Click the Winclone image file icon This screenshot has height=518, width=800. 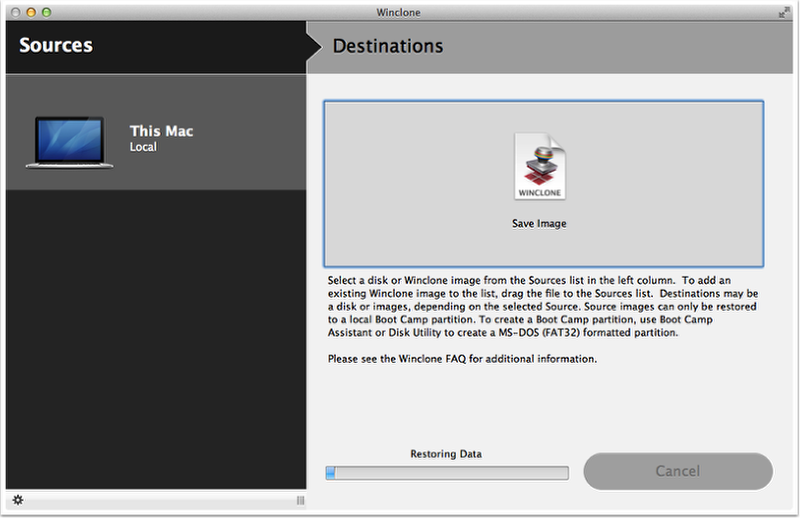click(x=539, y=167)
